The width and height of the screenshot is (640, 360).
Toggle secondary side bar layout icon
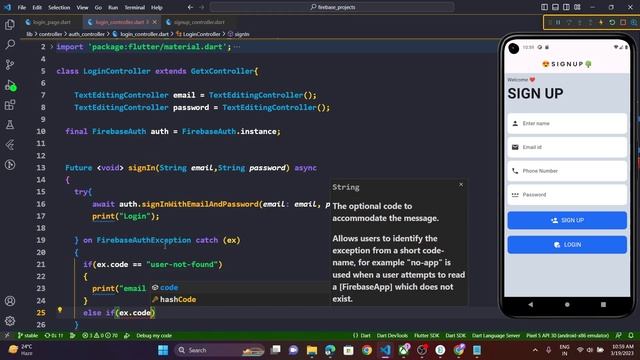point(566,7)
